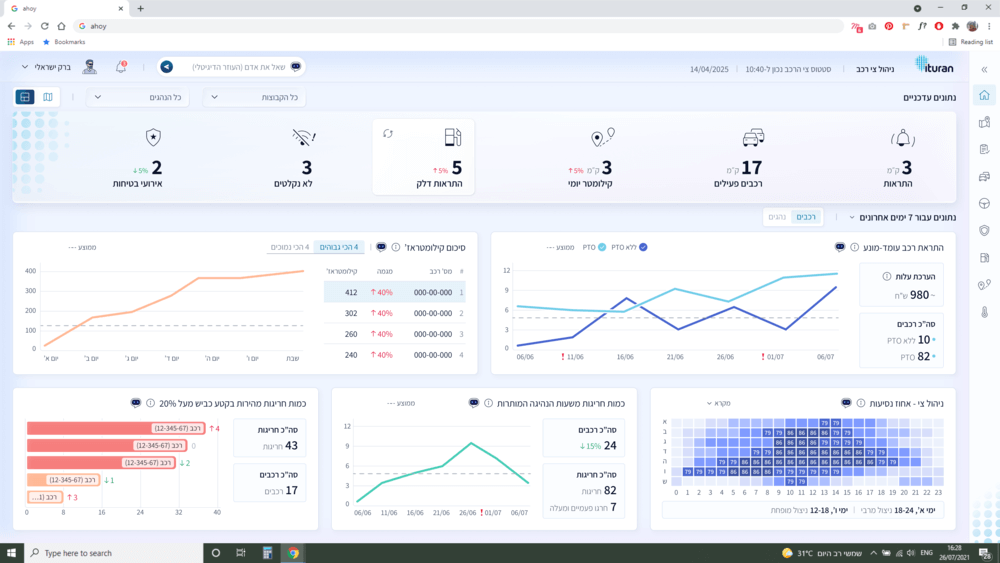Toggle the ללא PTO chart series checkbox

point(644,247)
